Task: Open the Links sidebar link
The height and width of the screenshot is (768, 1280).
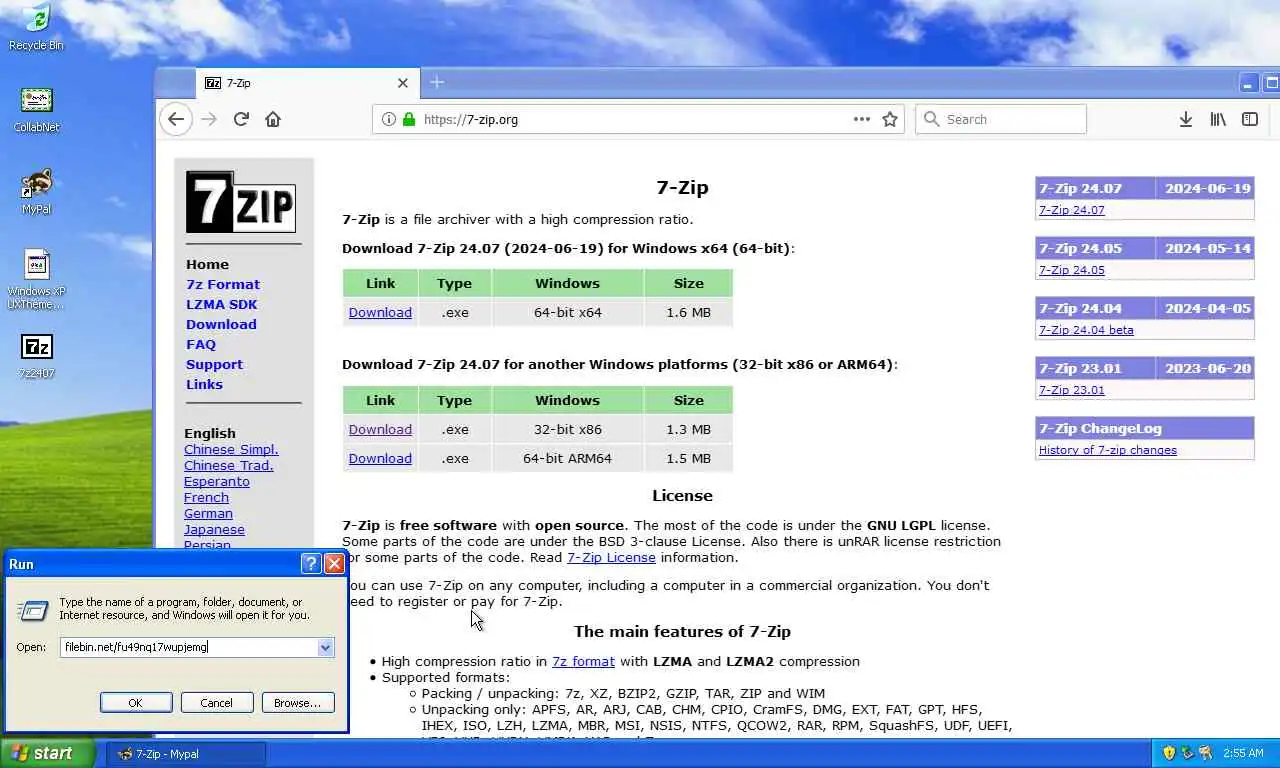Action: [204, 385]
